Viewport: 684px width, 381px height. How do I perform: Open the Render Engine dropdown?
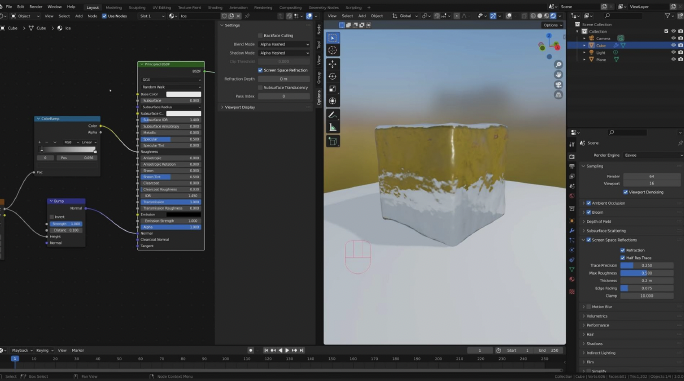[x=653, y=155]
